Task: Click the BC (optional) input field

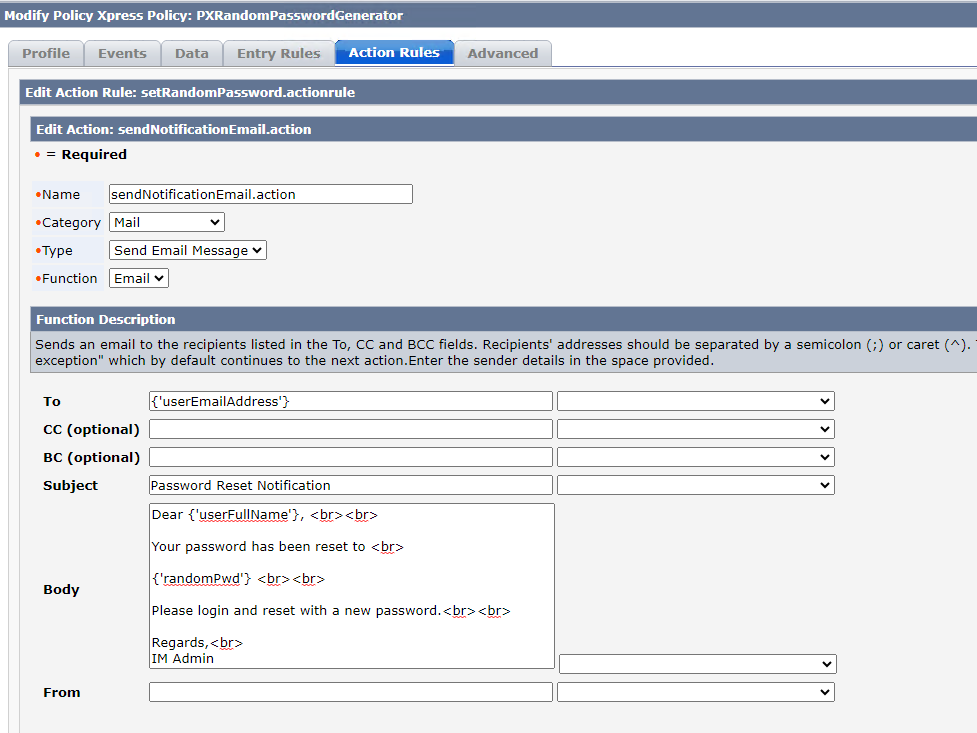Action: (x=351, y=458)
